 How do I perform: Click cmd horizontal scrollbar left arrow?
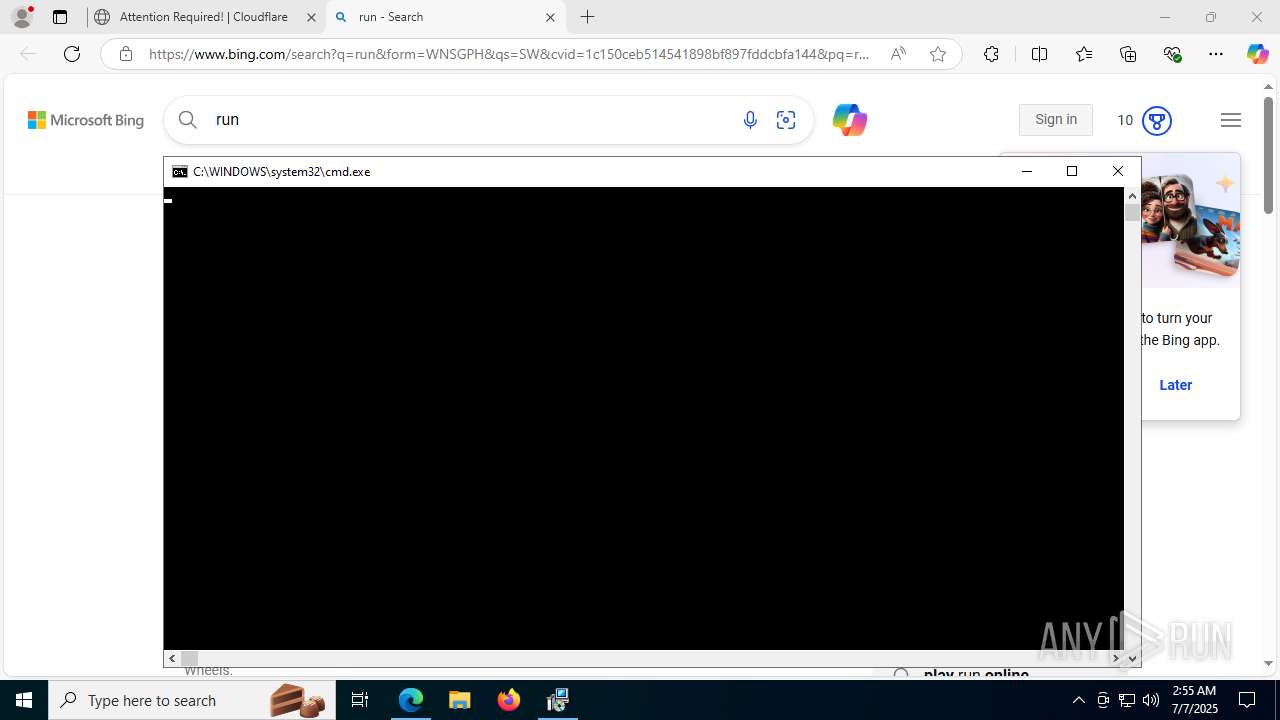(x=172, y=658)
